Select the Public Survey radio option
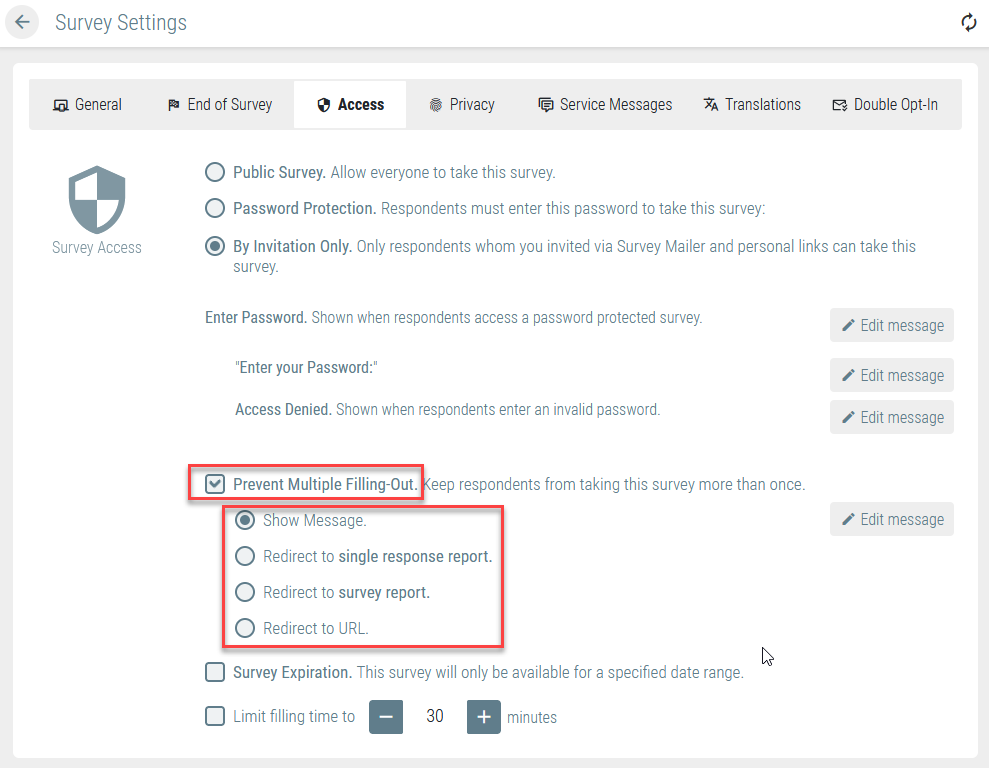Image resolution: width=989 pixels, height=768 pixels. coord(215,172)
